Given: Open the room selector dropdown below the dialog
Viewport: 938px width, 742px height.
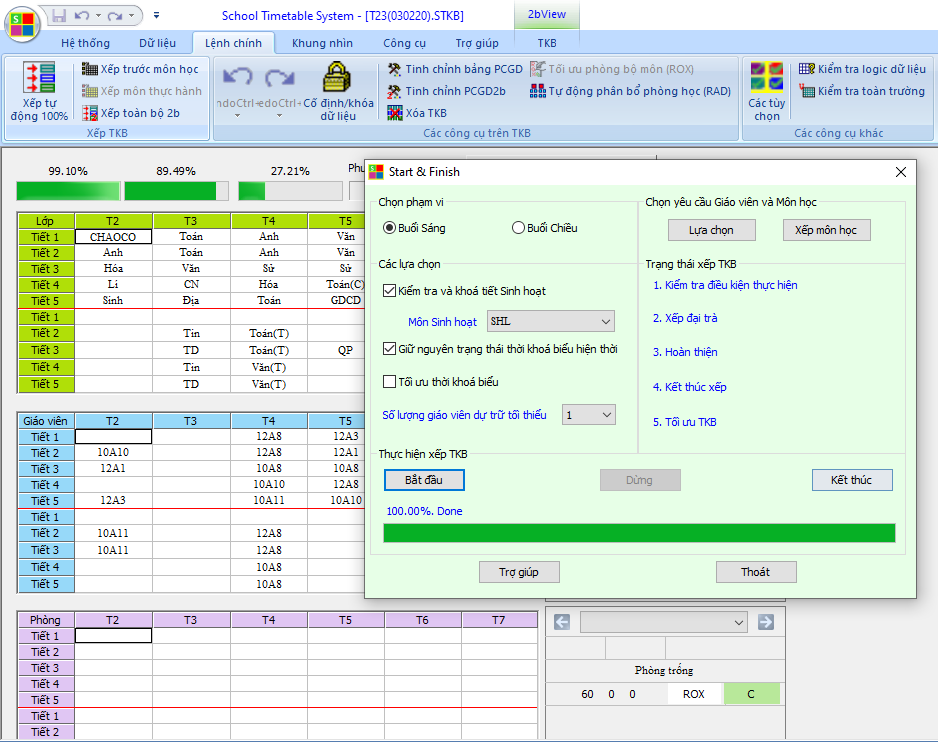Looking at the screenshot, I should click(x=664, y=622).
